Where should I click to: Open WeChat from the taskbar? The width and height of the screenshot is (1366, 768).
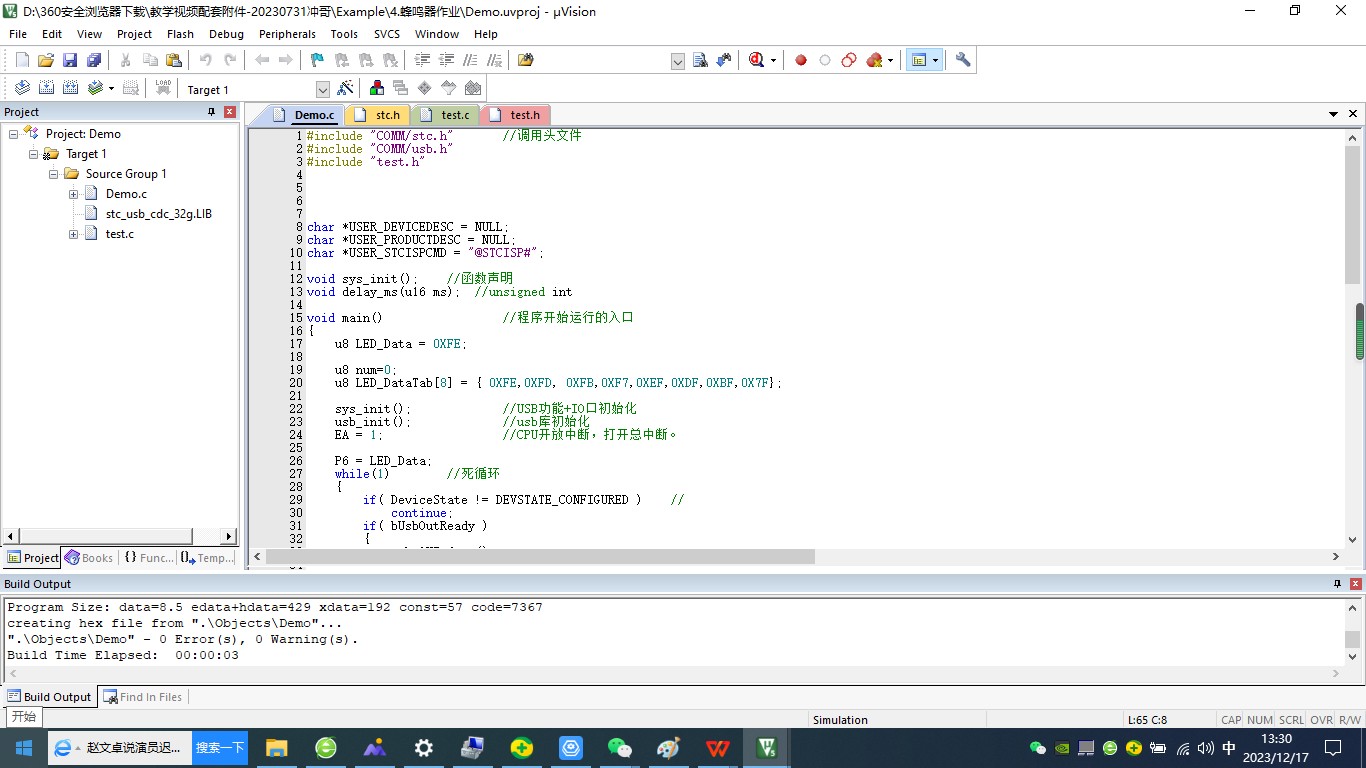[620, 748]
